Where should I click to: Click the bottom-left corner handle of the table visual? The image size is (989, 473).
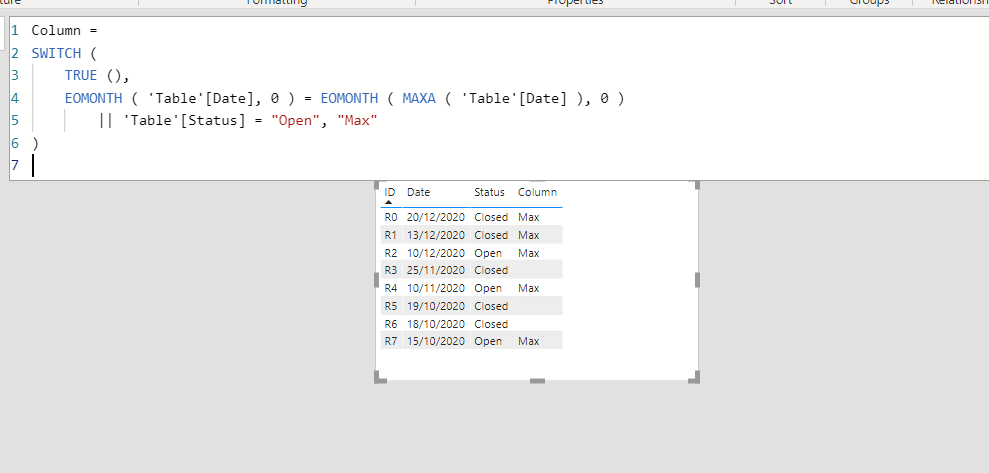coord(380,377)
